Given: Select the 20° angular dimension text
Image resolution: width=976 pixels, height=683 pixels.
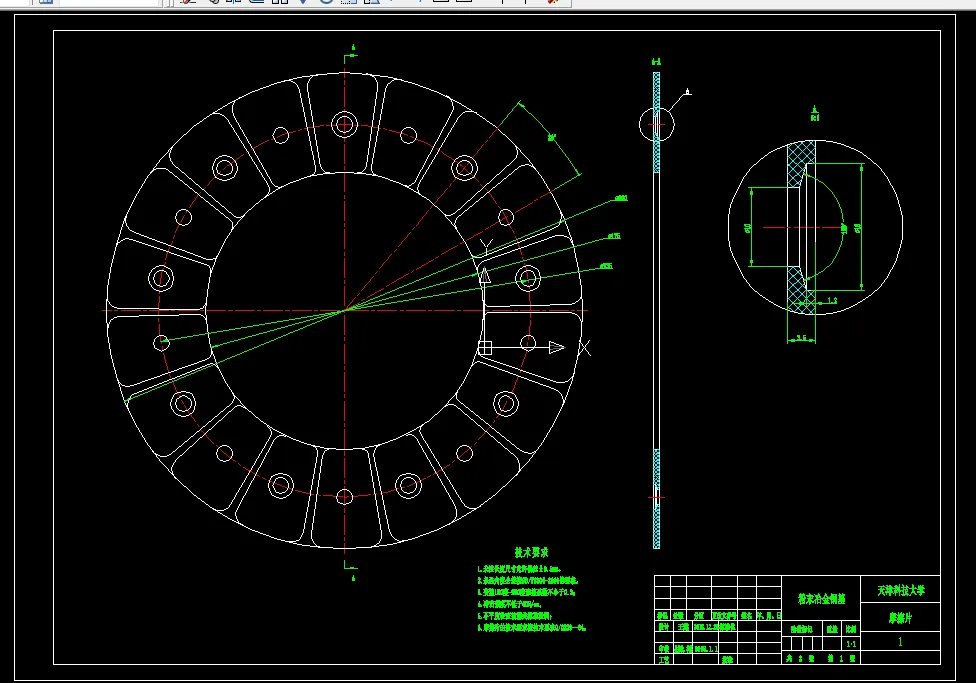Looking at the screenshot, I should (x=551, y=136).
